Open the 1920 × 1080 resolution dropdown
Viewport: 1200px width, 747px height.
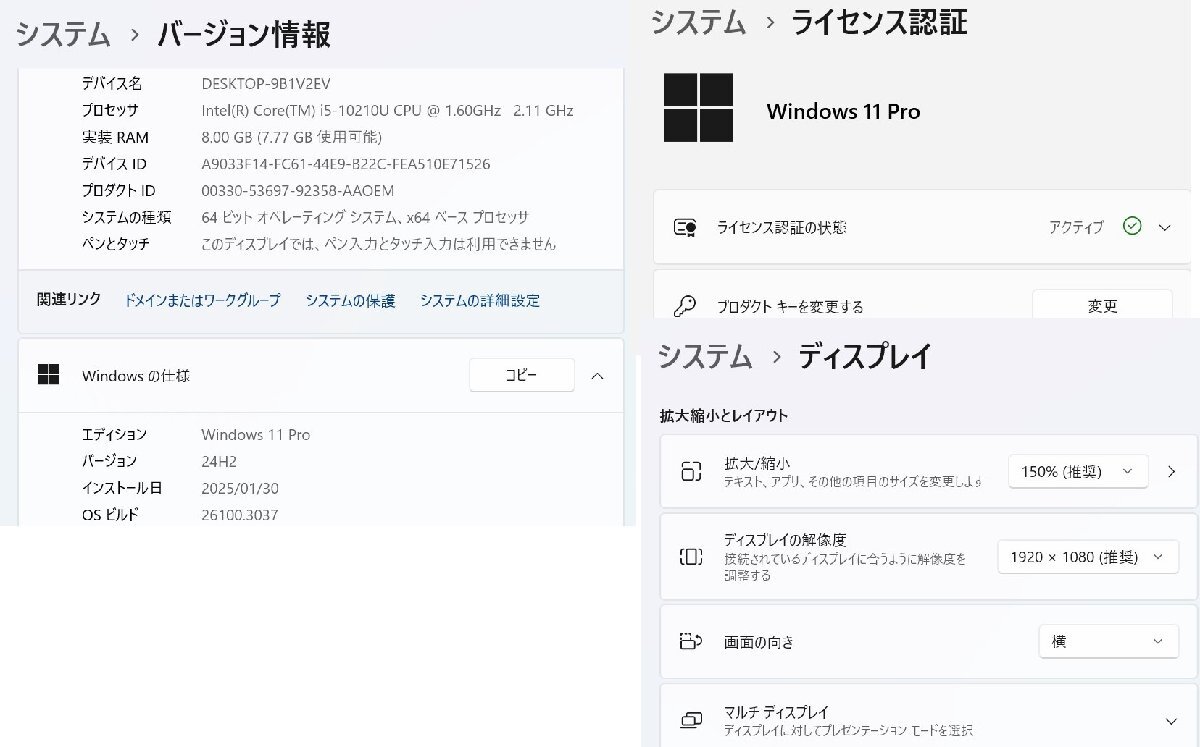click(1087, 556)
